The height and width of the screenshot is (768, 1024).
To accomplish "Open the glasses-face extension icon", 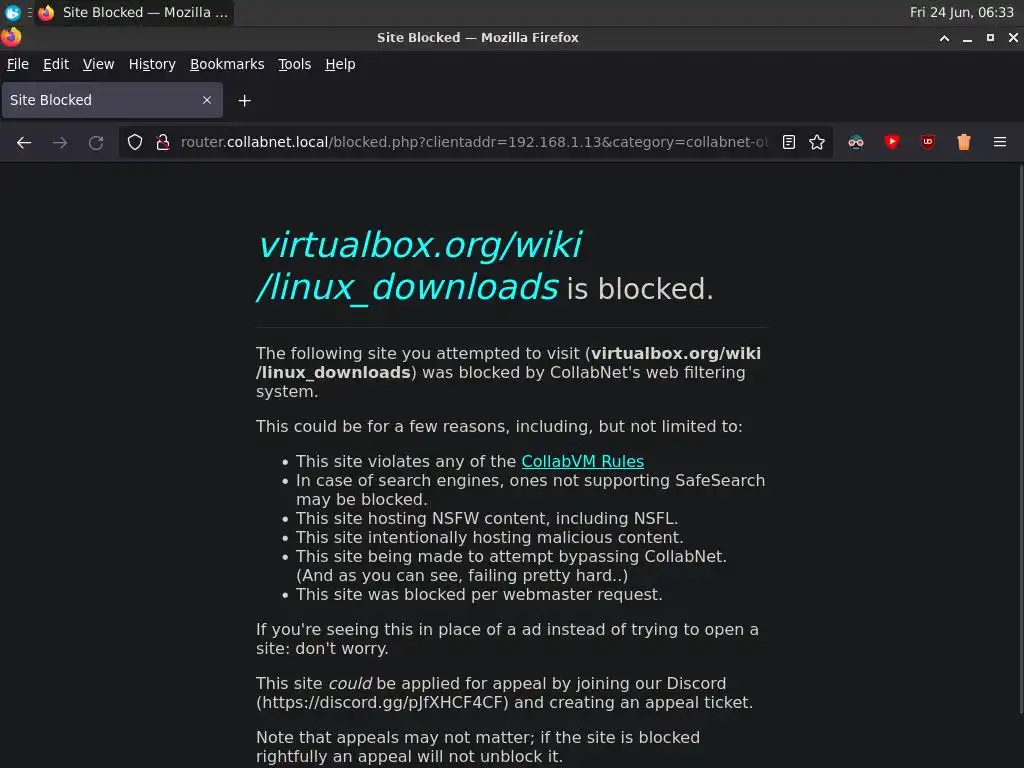I will (x=856, y=142).
